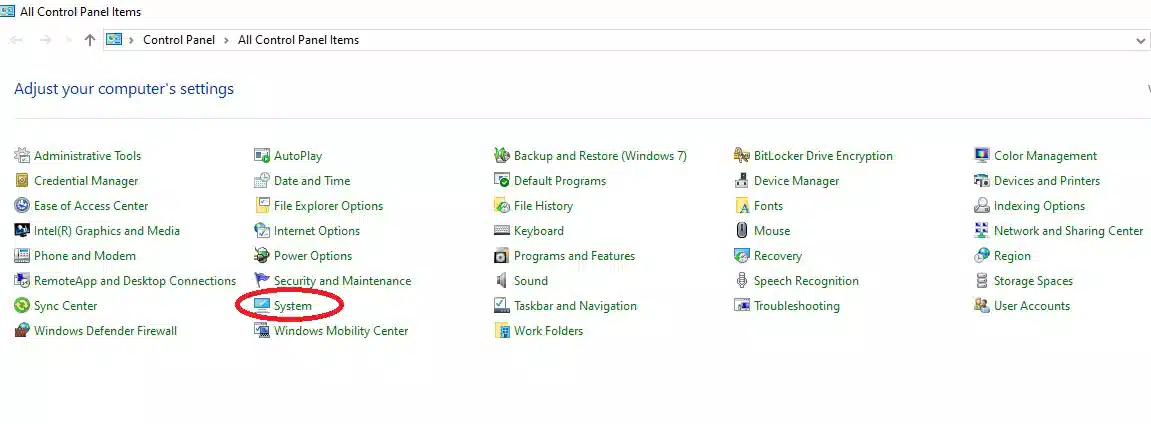Viewport: 1151px width, 424px height.
Task: Click the Mouse icon
Action: (742, 231)
